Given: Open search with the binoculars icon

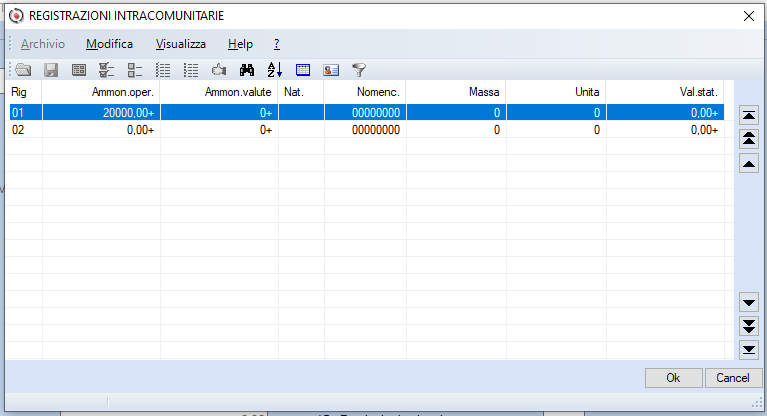Looking at the screenshot, I should tap(247, 70).
